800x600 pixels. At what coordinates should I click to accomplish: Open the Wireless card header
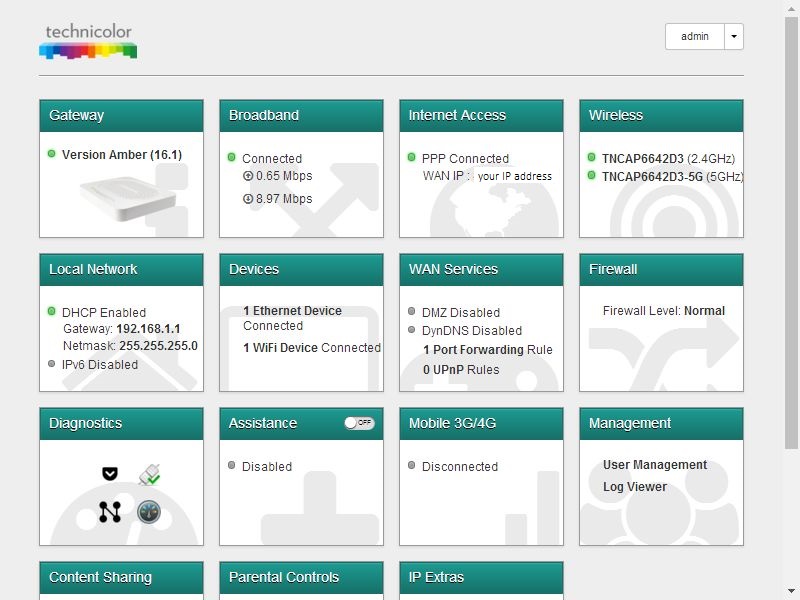(x=661, y=116)
